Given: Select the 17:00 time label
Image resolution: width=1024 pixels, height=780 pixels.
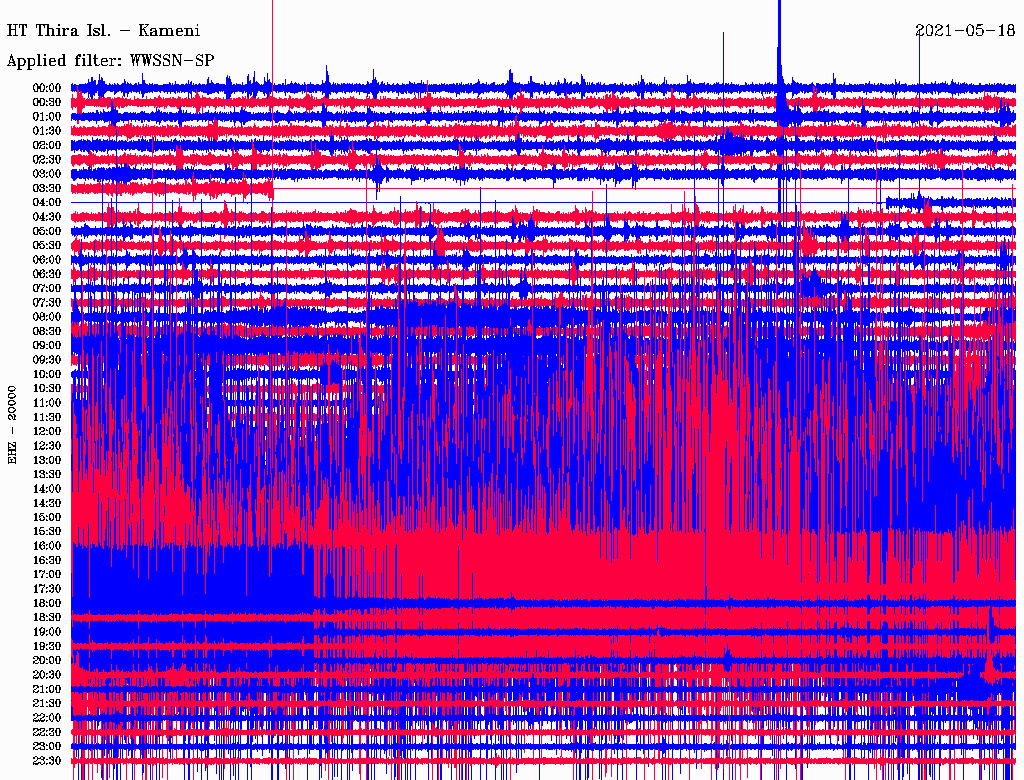Looking at the screenshot, I should point(47,575).
